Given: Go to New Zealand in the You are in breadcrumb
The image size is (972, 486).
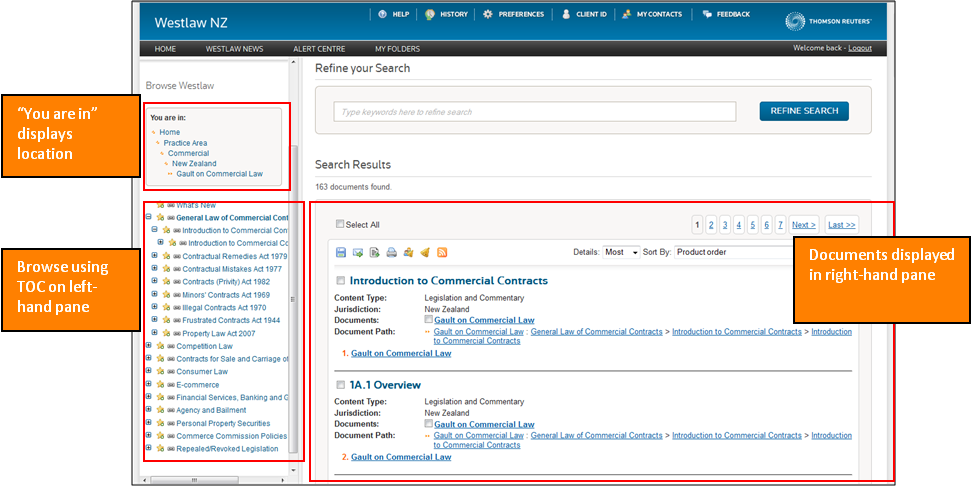Looking at the screenshot, I should pyautogui.click(x=194, y=164).
